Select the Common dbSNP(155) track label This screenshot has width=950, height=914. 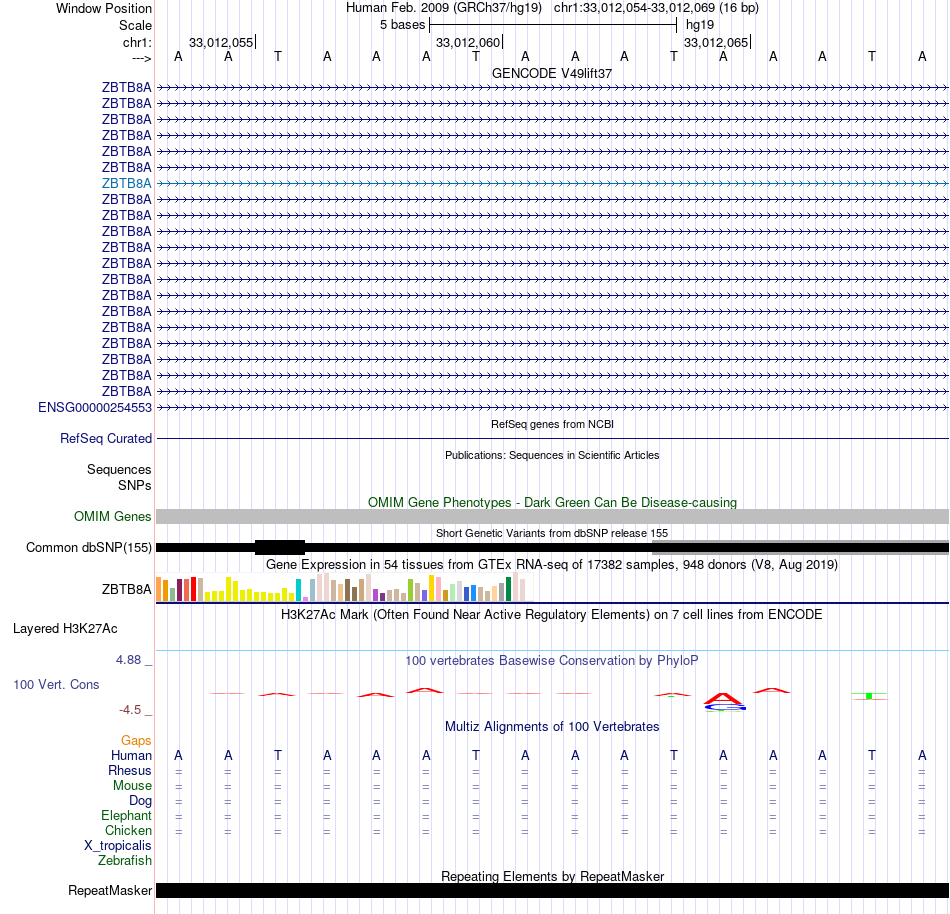click(x=88, y=548)
